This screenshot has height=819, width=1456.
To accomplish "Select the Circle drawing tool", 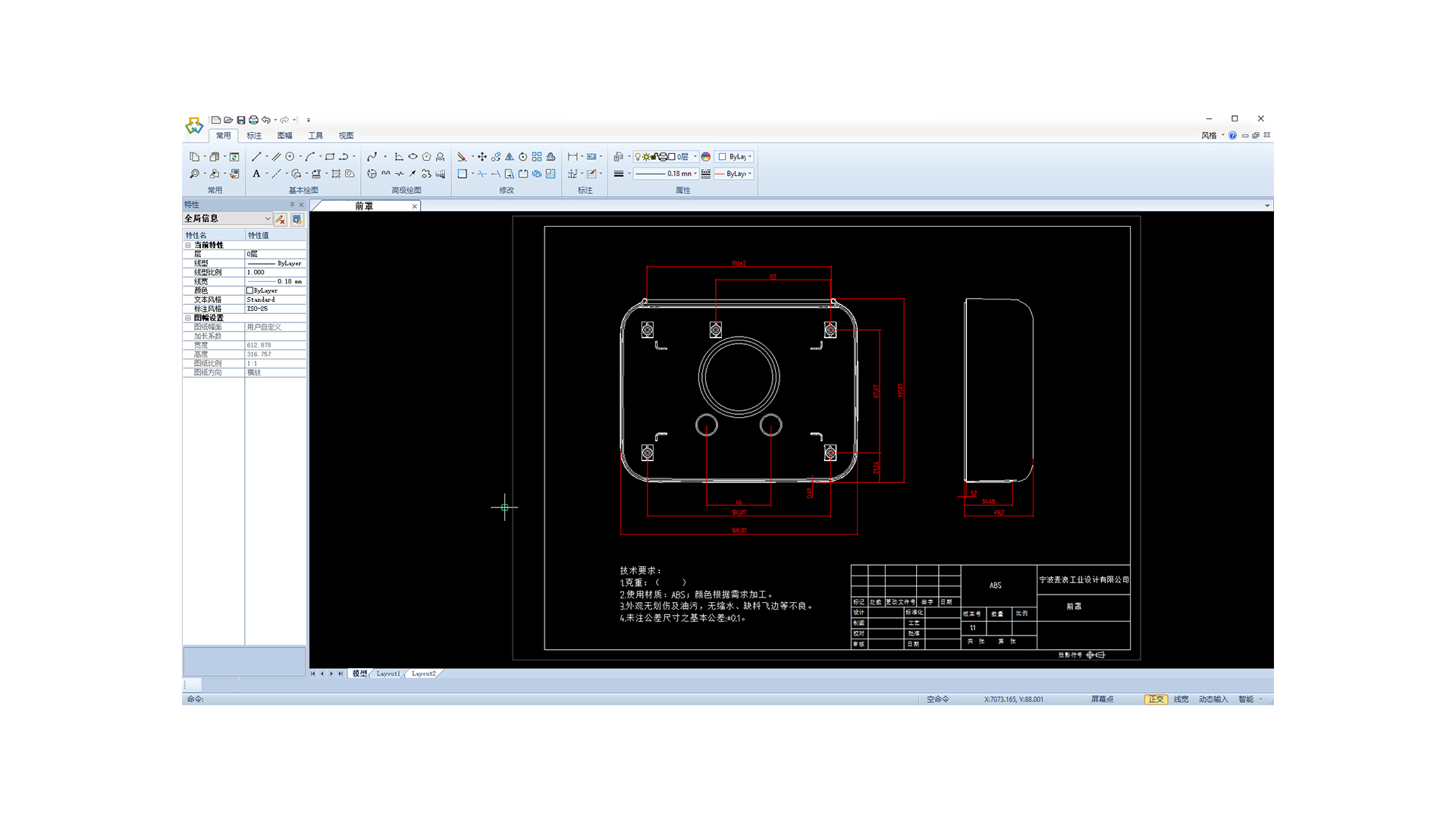I will coord(290,157).
